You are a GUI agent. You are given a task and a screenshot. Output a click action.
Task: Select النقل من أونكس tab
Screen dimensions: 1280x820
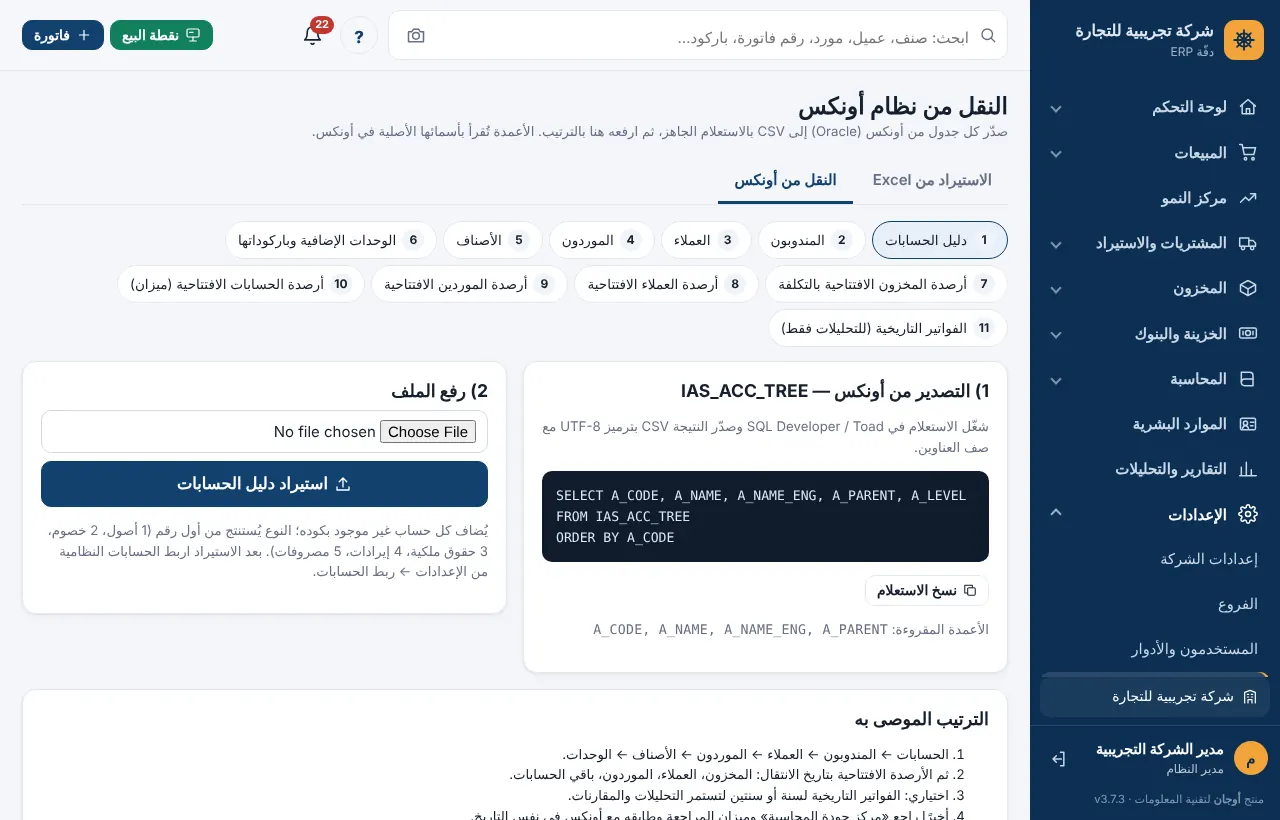785,180
